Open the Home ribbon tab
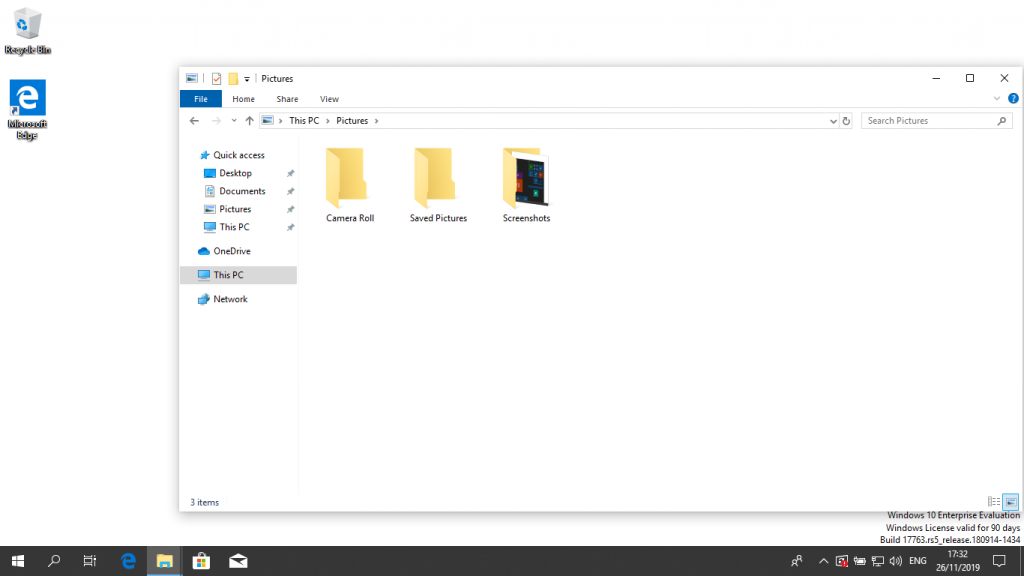 tap(244, 99)
